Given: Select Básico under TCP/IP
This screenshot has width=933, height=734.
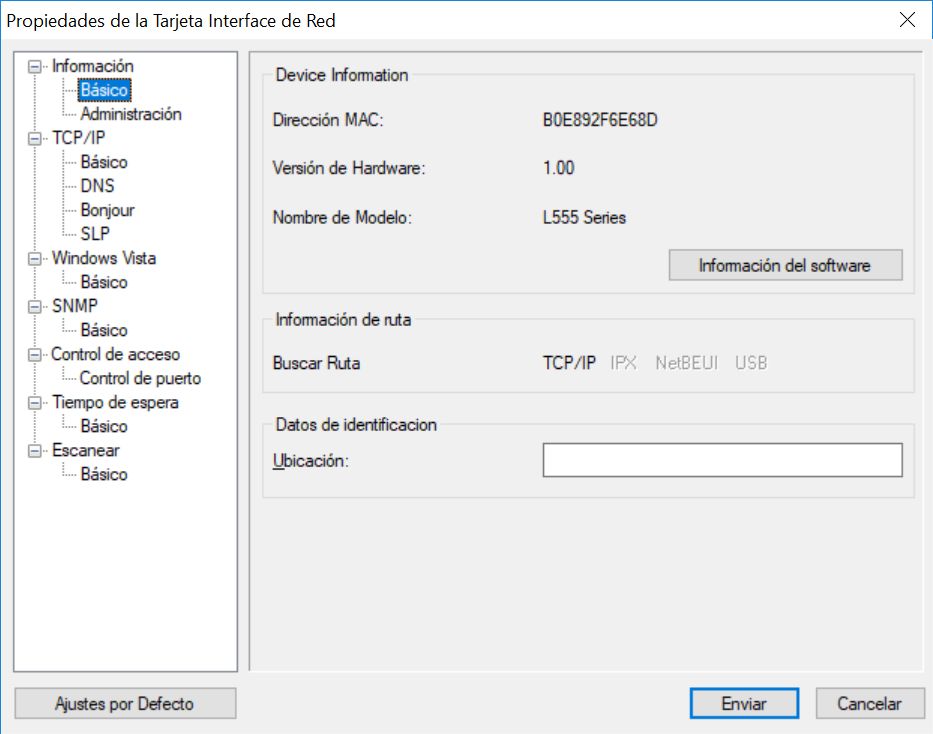Looking at the screenshot, I should point(103,162).
